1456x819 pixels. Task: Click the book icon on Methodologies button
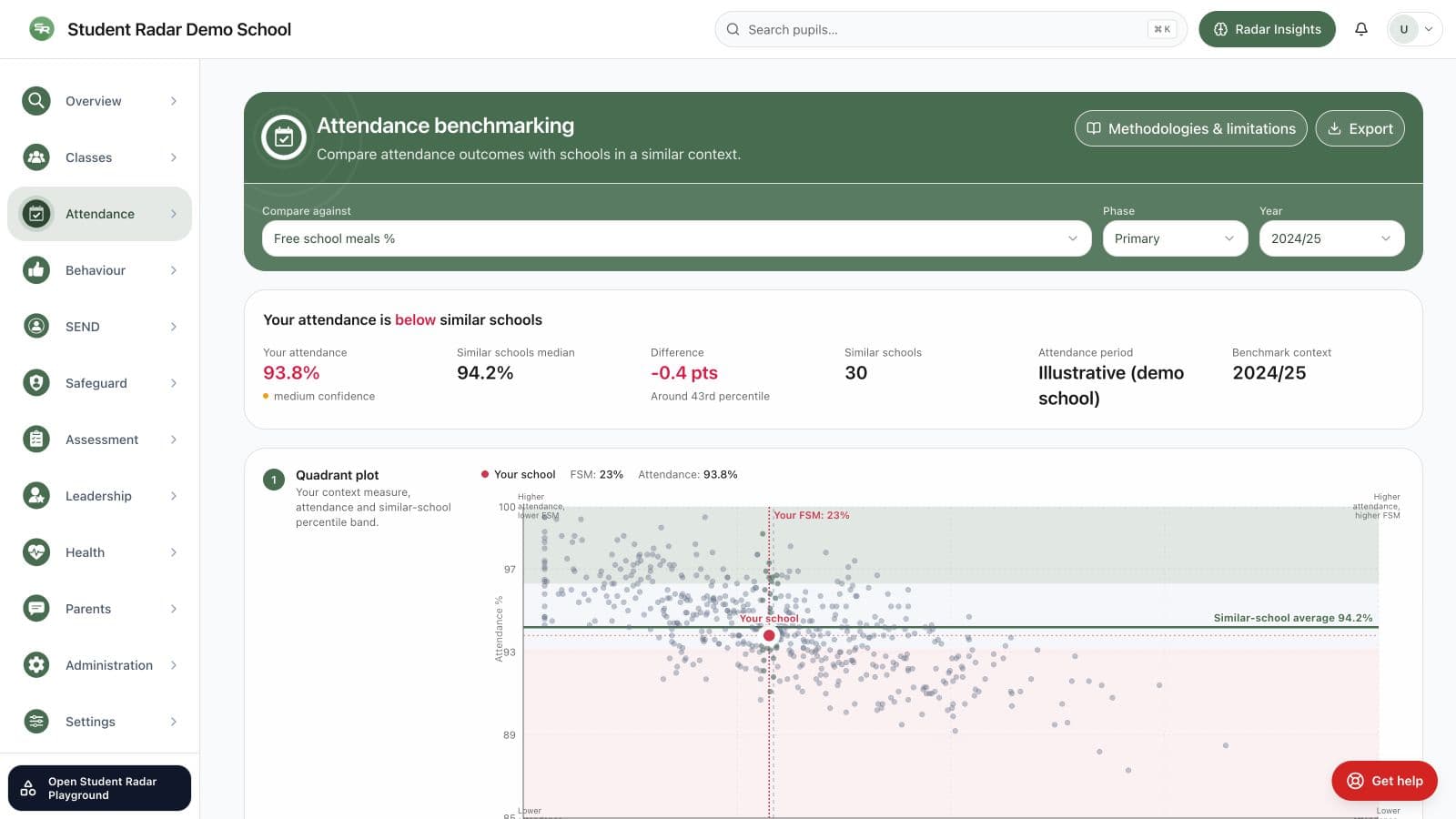click(1094, 128)
